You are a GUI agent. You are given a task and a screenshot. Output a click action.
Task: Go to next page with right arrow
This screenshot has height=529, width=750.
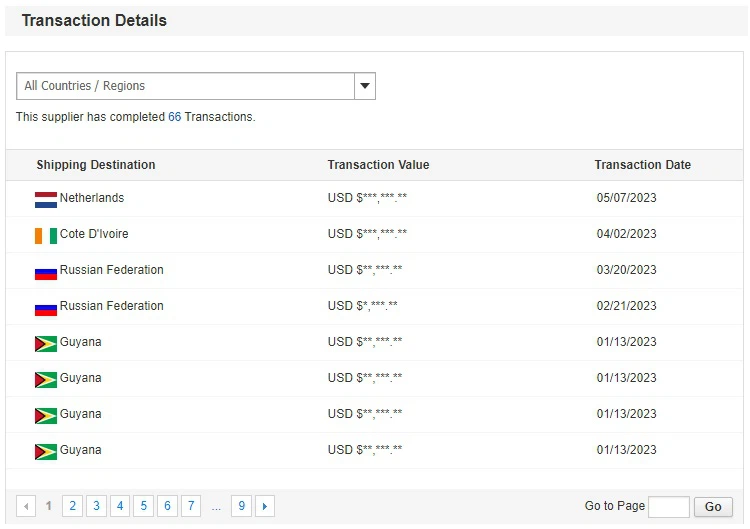click(x=265, y=506)
